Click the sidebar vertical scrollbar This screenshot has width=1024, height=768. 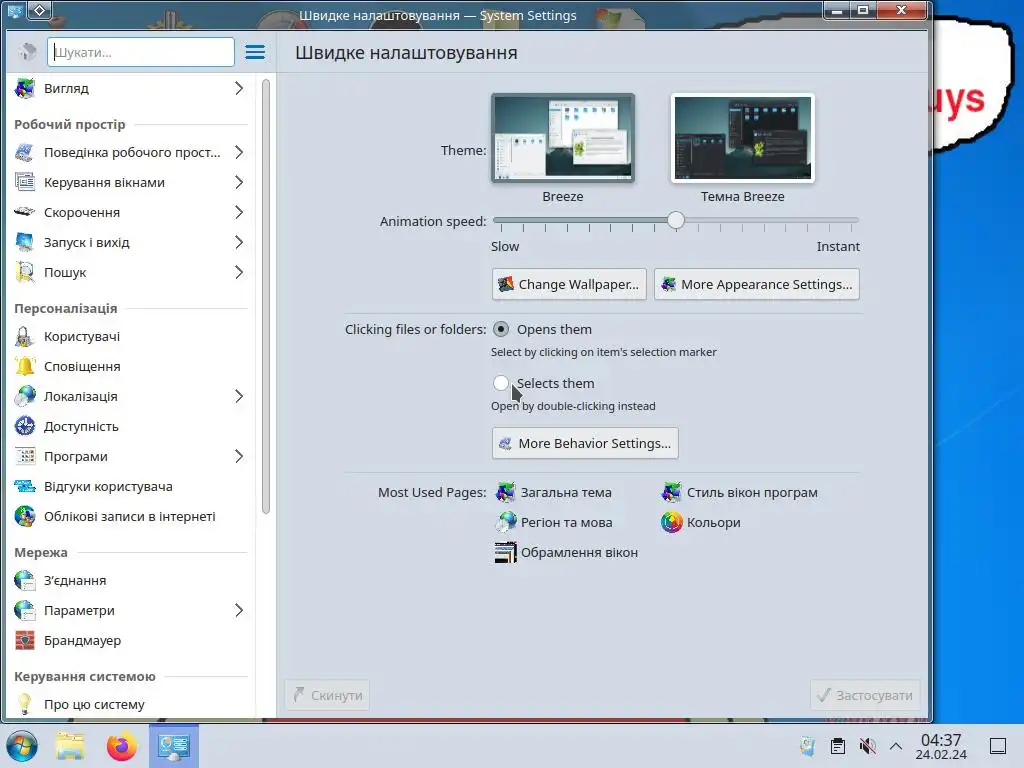[x=266, y=296]
